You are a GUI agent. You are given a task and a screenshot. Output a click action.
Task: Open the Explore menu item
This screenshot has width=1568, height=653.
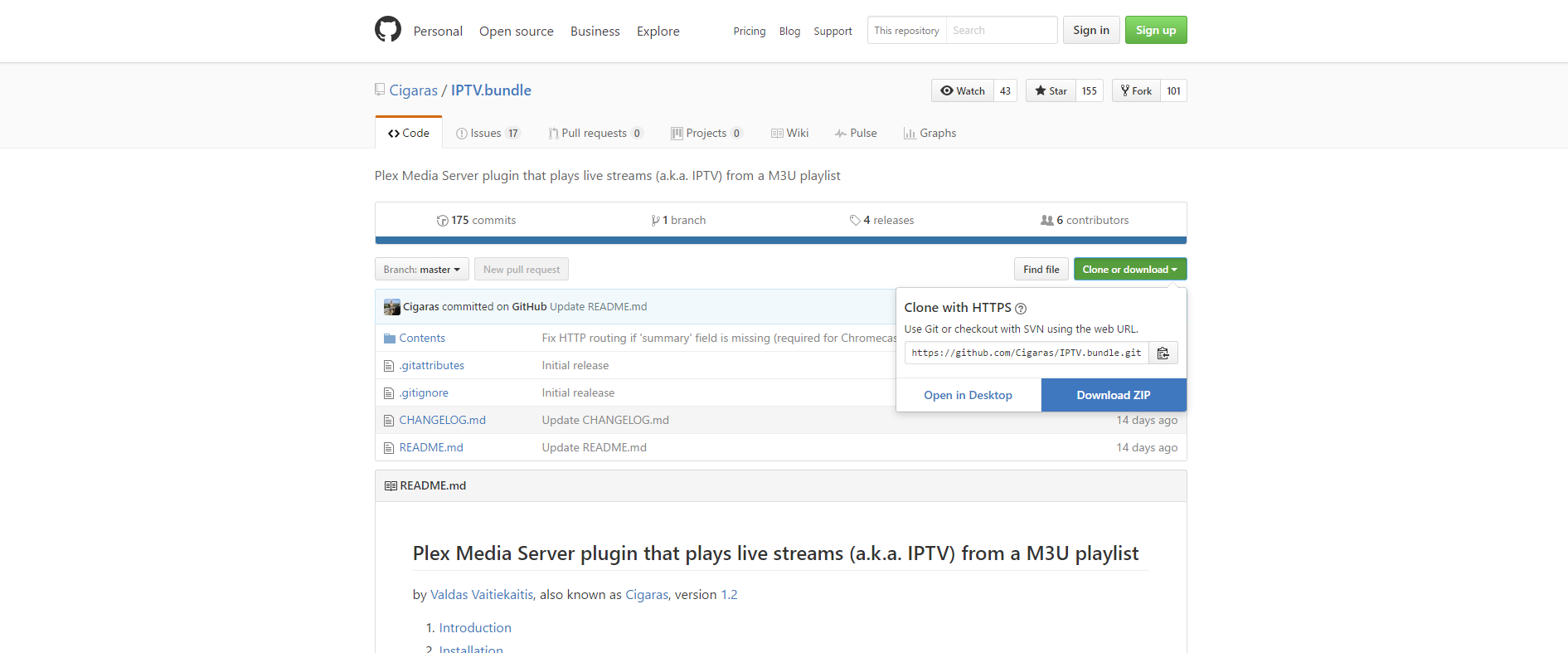[x=658, y=31]
